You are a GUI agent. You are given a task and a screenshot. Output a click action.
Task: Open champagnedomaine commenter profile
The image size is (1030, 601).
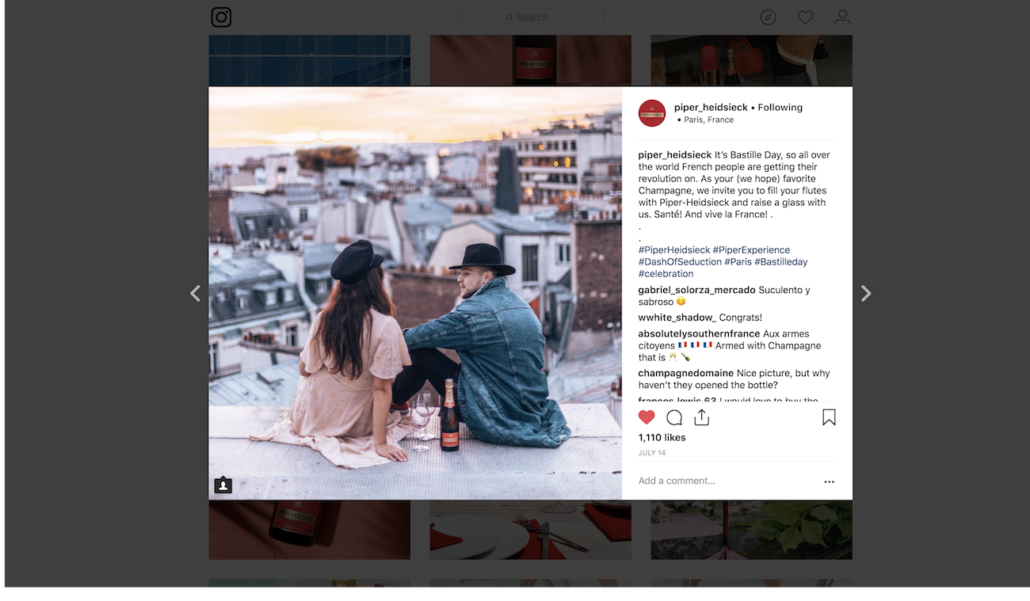[686, 373]
